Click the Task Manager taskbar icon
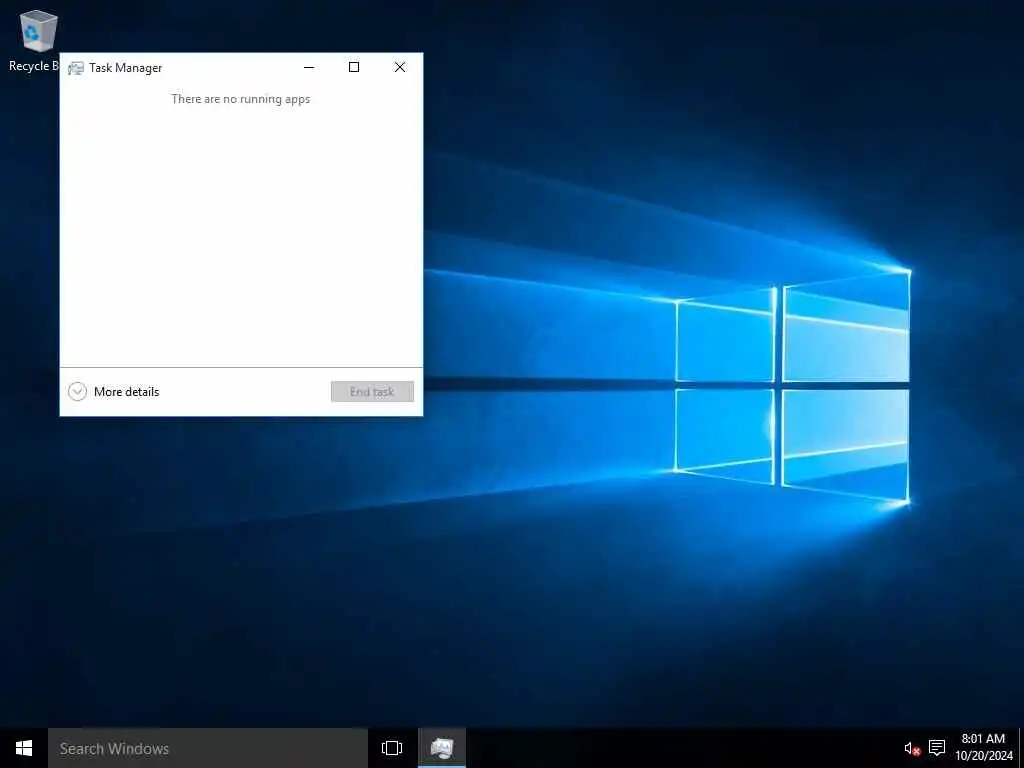Image resolution: width=1024 pixels, height=768 pixels. [x=442, y=748]
